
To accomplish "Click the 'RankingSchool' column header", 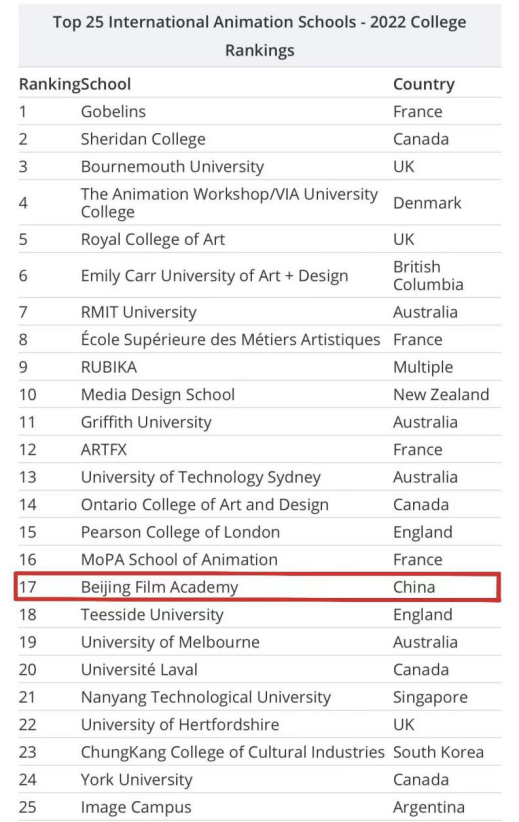I will coord(75,84).
